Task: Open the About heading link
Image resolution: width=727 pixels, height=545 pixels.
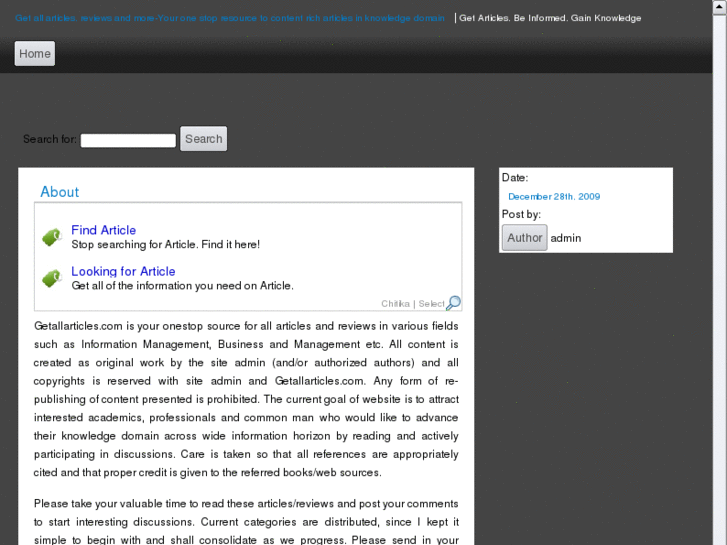Action: [x=59, y=192]
